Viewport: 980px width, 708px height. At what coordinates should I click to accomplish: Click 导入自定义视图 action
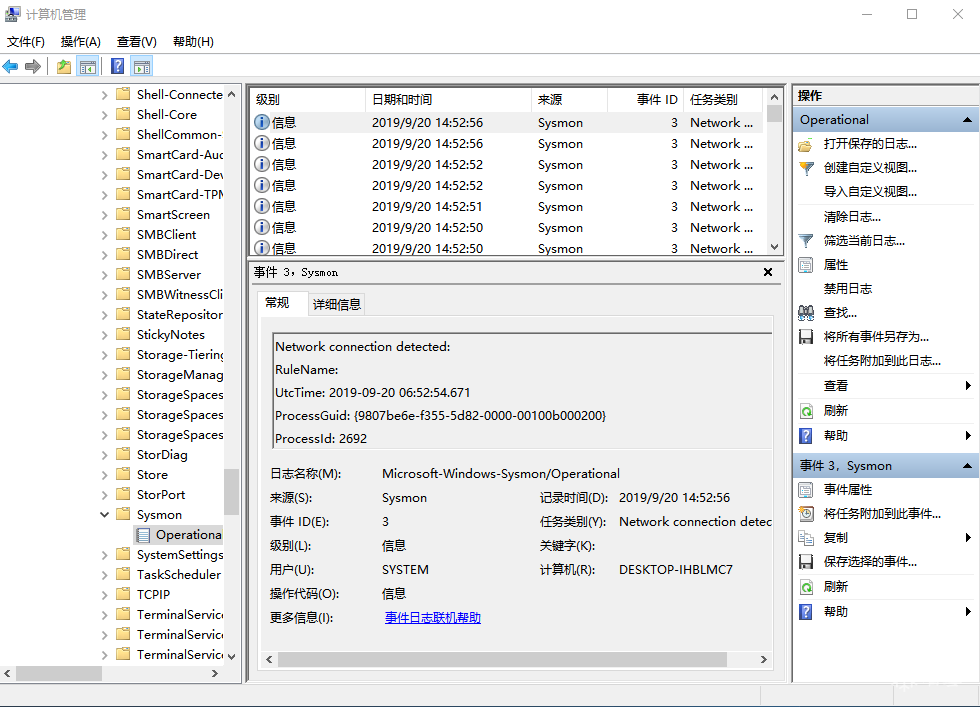click(869, 192)
